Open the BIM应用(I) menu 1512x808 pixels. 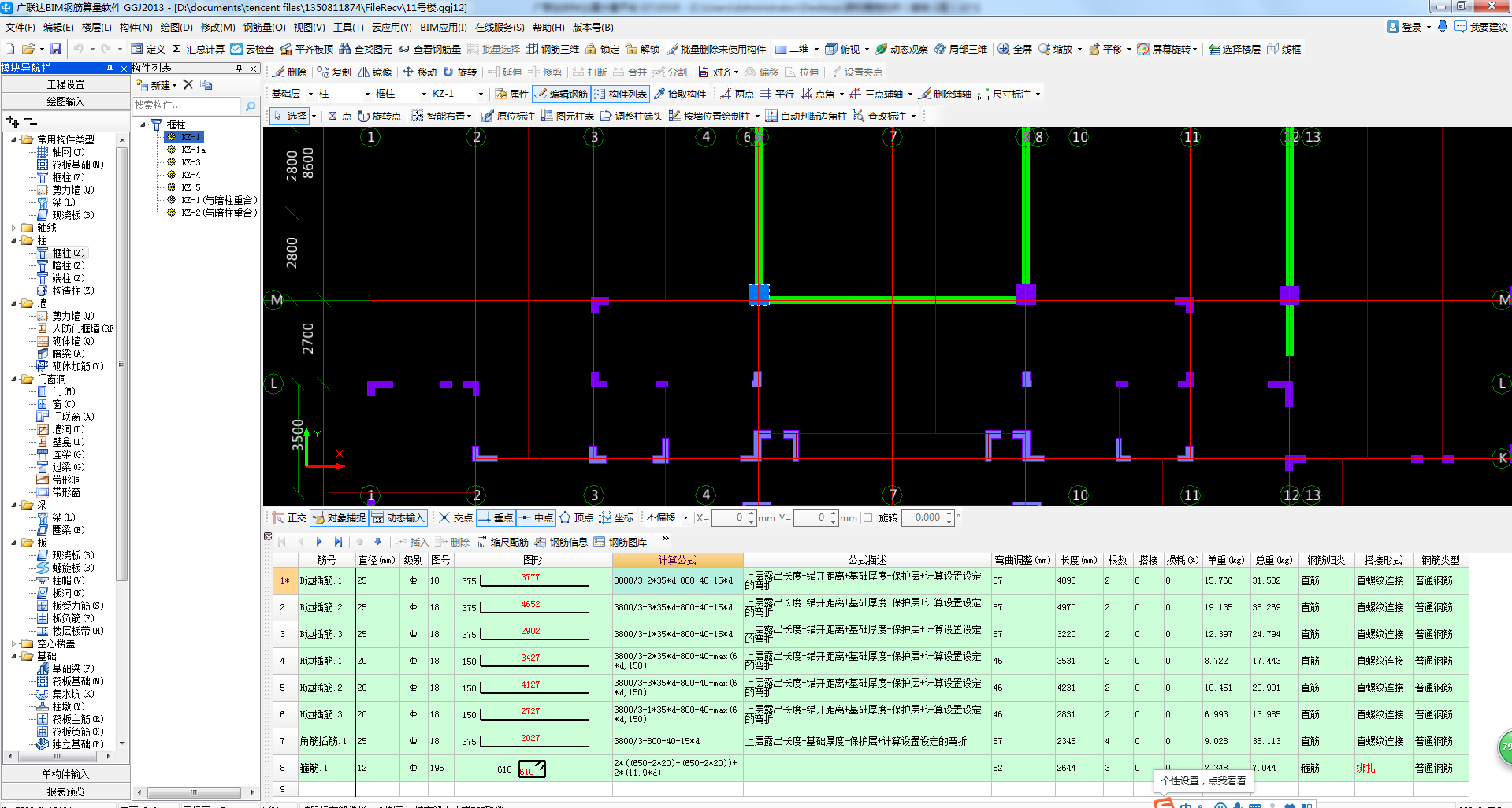pos(443,27)
